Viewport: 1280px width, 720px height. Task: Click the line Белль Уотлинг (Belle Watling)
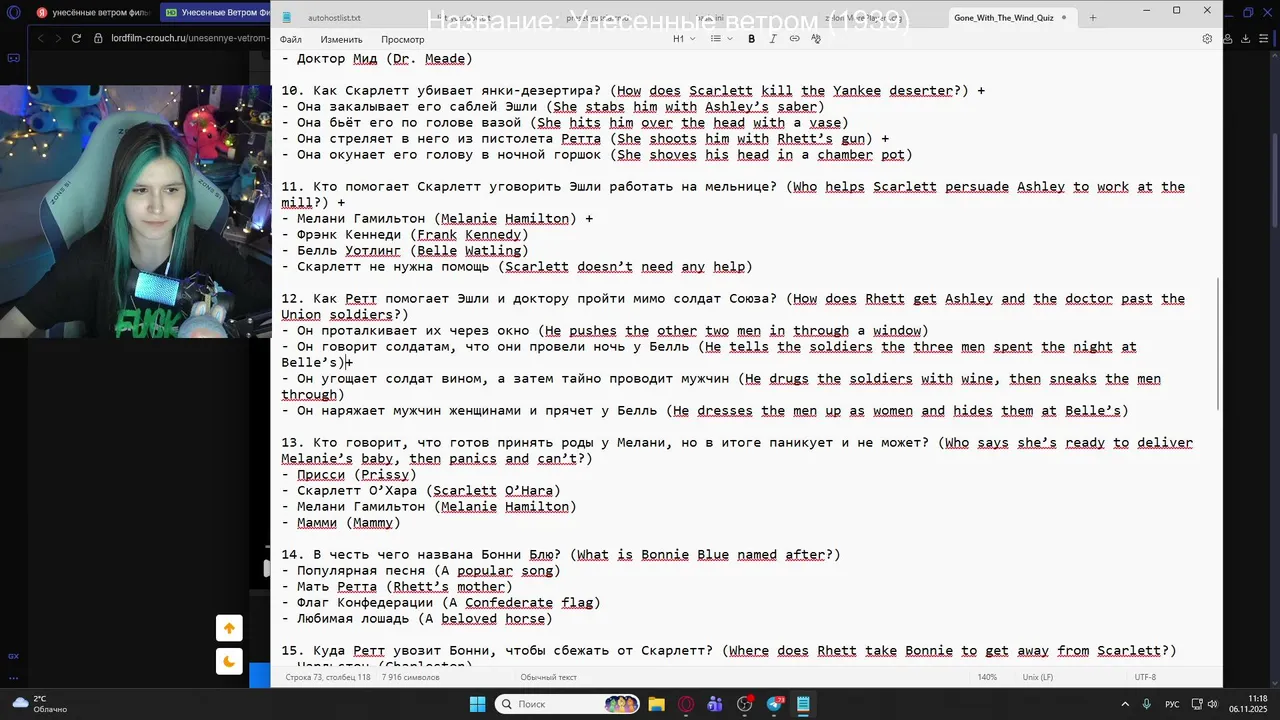[x=405, y=250]
